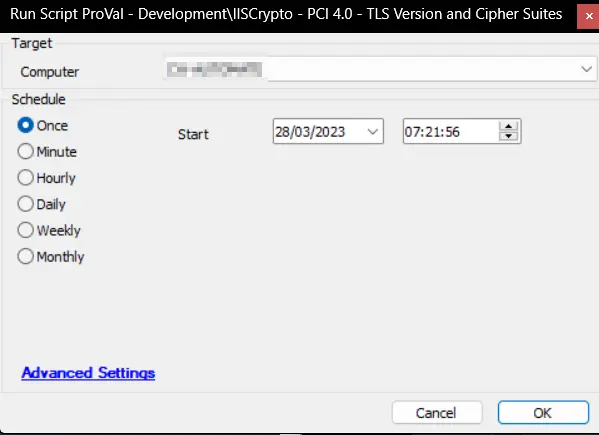Image resolution: width=599 pixels, height=435 pixels.
Task: Click the start time field 07:21:56
Action: pyautogui.click(x=451, y=132)
